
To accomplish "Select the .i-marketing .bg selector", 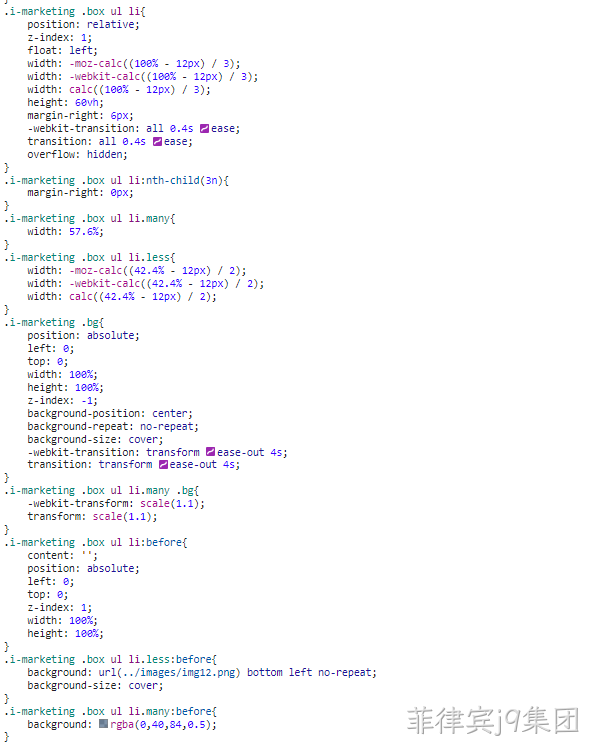I will coord(51,323).
